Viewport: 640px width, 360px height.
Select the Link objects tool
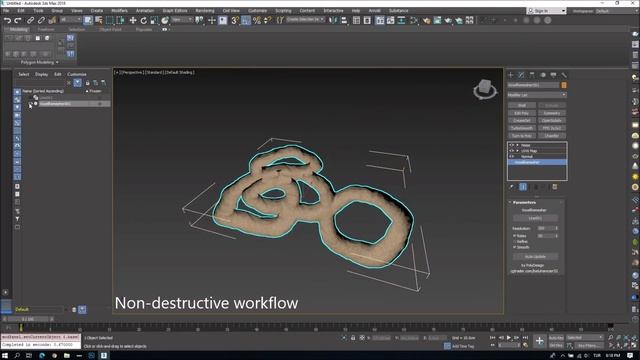coord(31,20)
